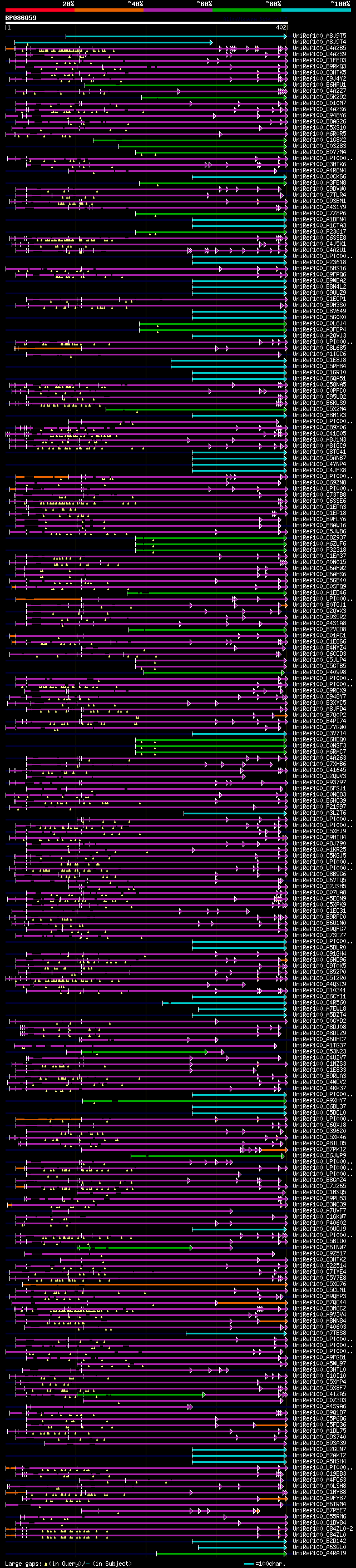Click the query end position 402
Screen dimensions: 356x1568
(x=280, y=27)
